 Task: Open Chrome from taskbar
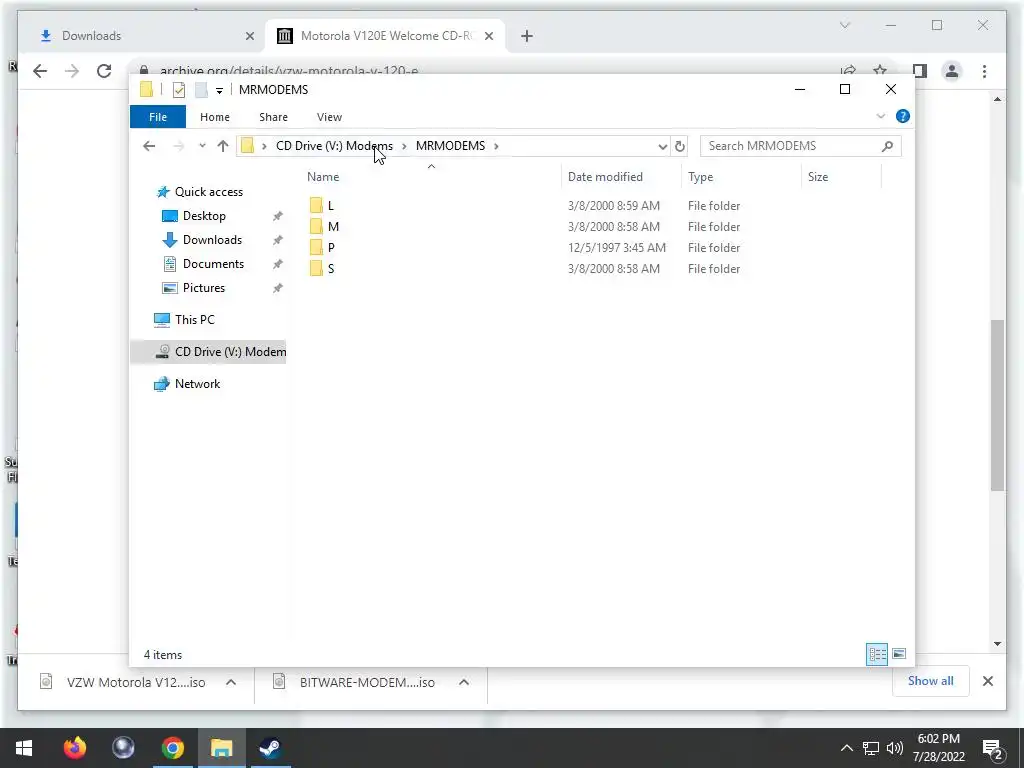pyautogui.click(x=172, y=748)
